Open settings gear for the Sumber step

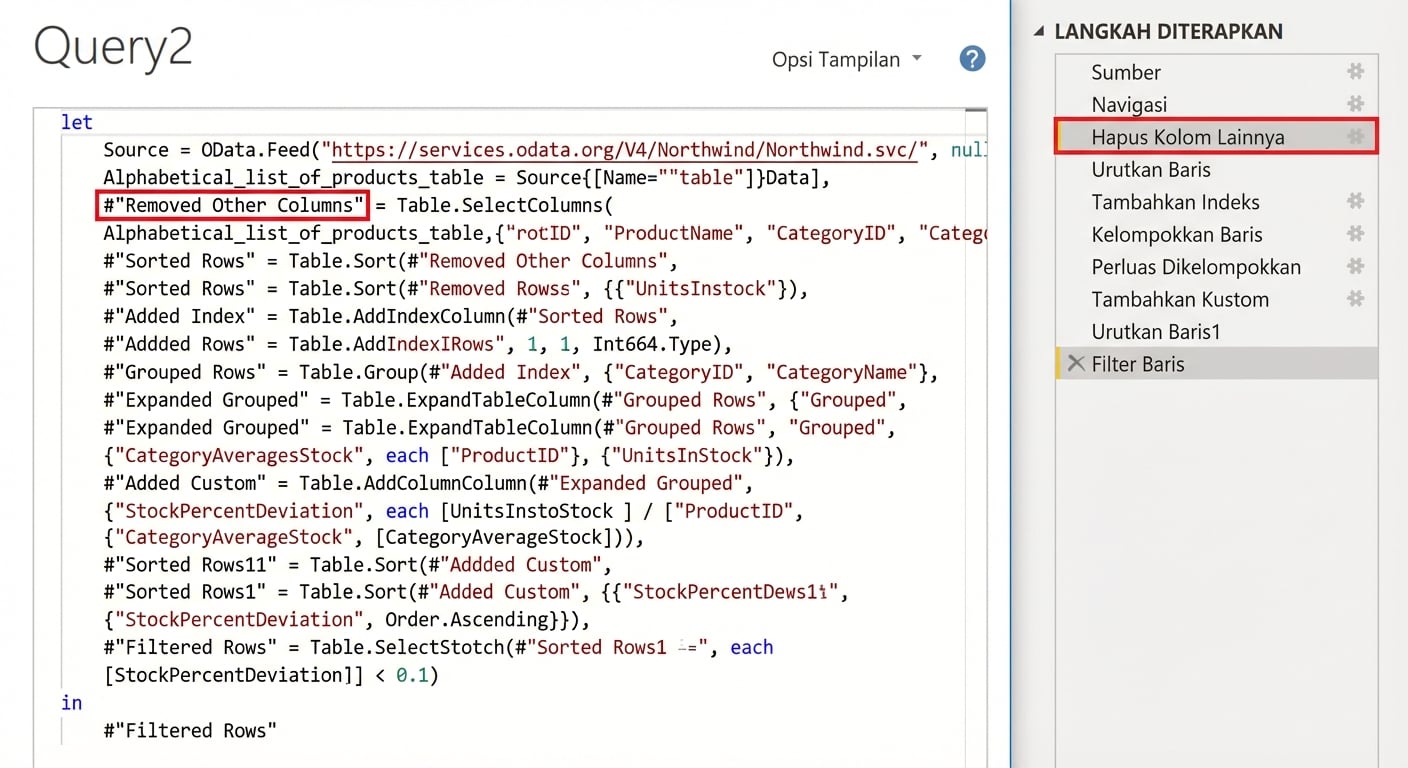point(1355,72)
